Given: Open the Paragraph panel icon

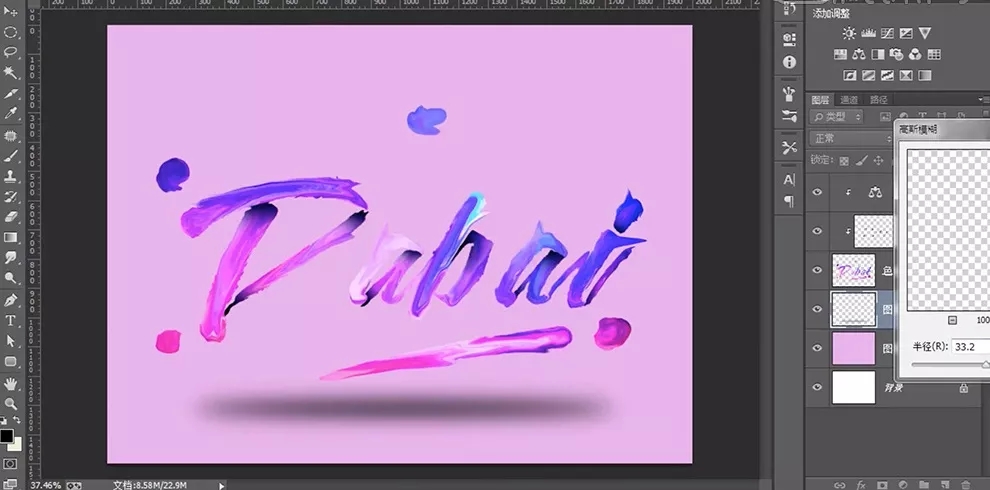Looking at the screenshot, I should (789, 201).
